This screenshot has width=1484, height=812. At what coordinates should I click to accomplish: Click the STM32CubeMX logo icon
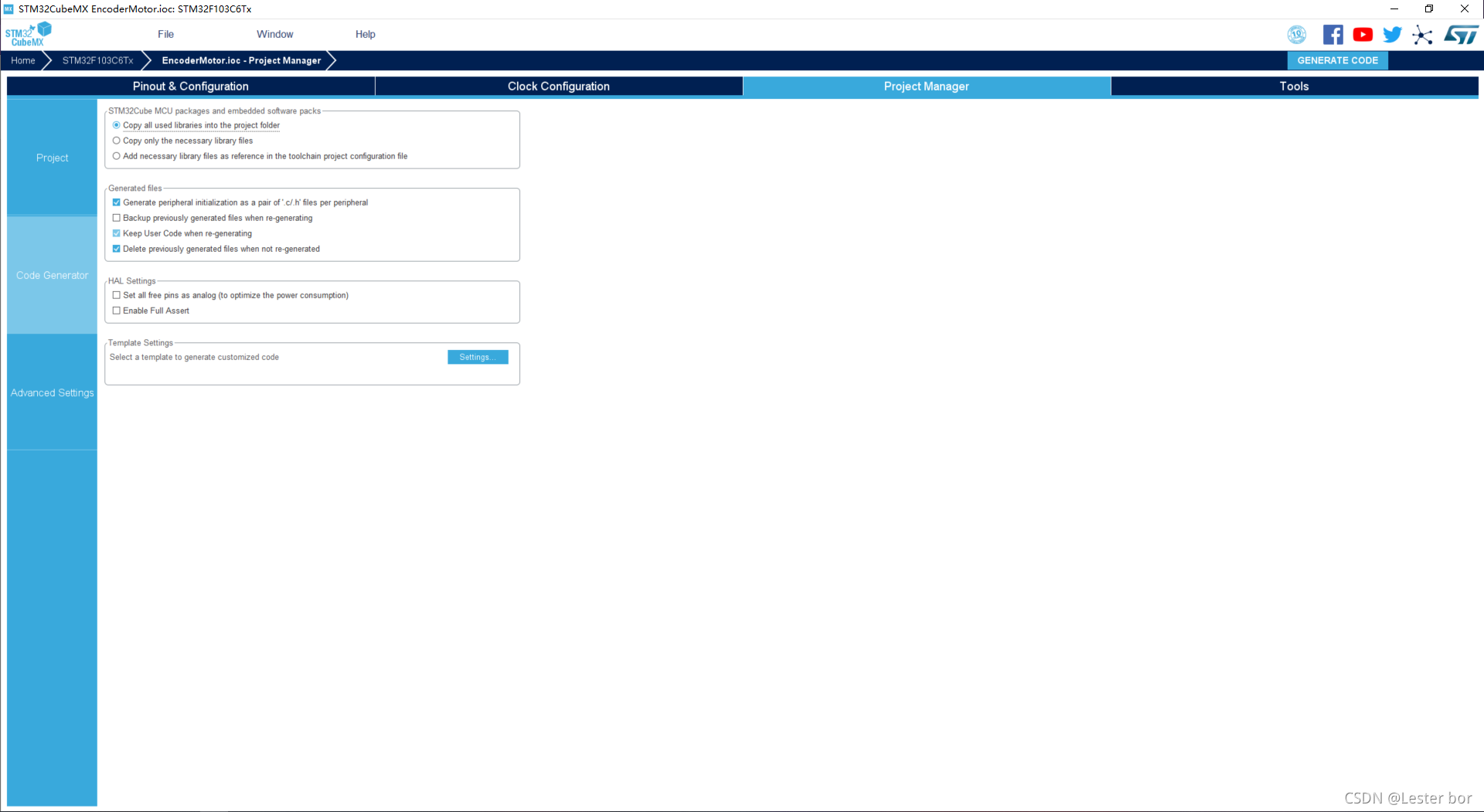[29, 34]
